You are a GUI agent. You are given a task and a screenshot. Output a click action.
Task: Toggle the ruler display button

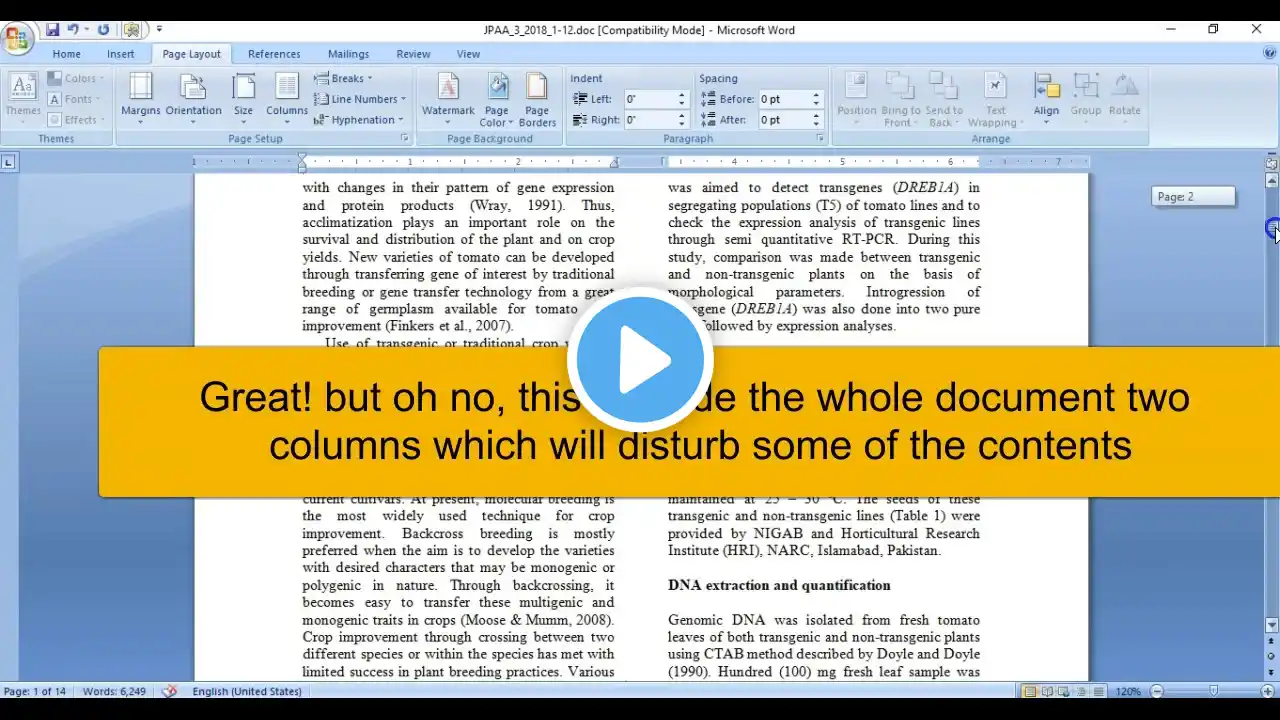click(1272, 163)
